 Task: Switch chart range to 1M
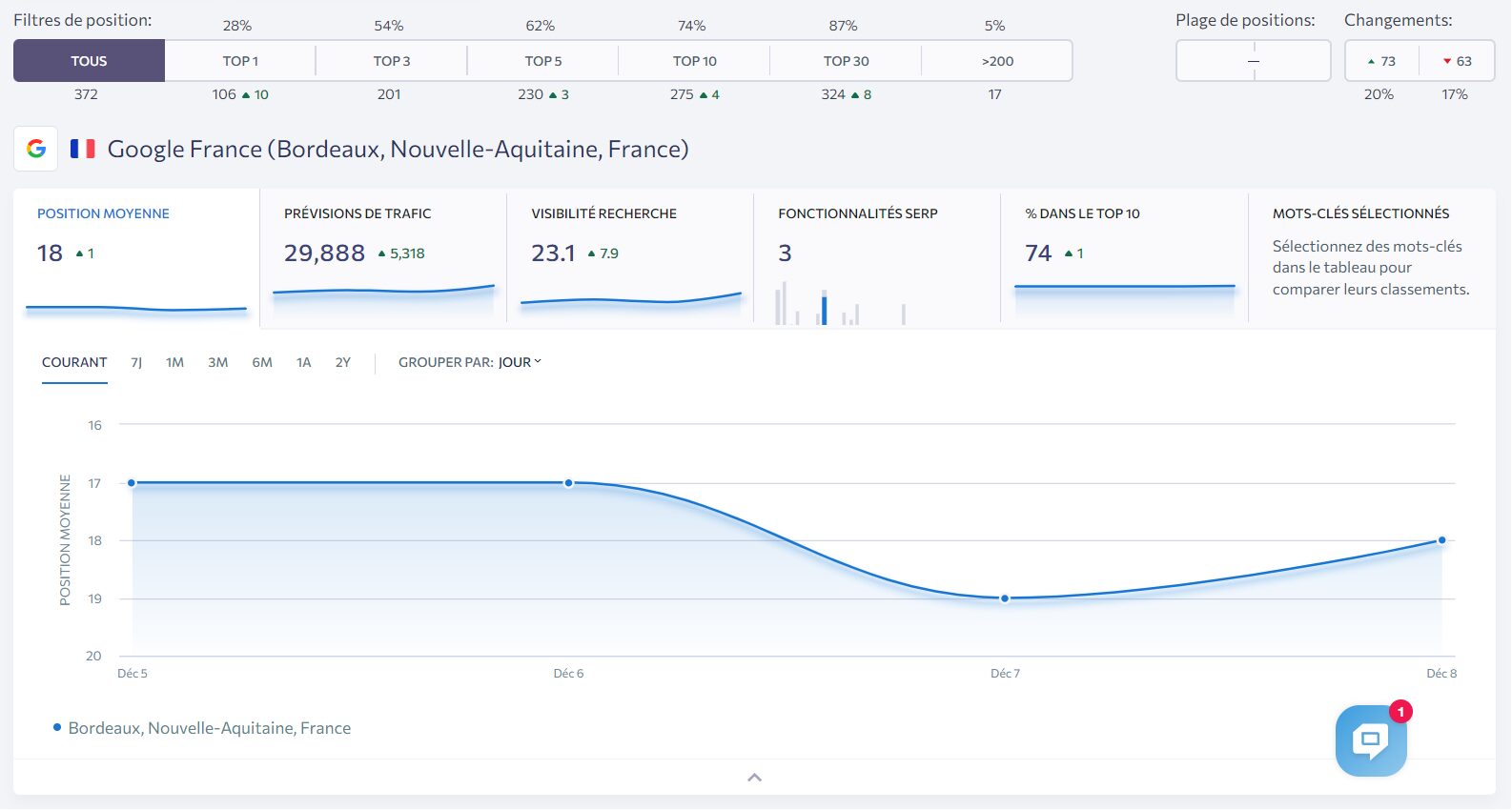[x=174, y=363]
